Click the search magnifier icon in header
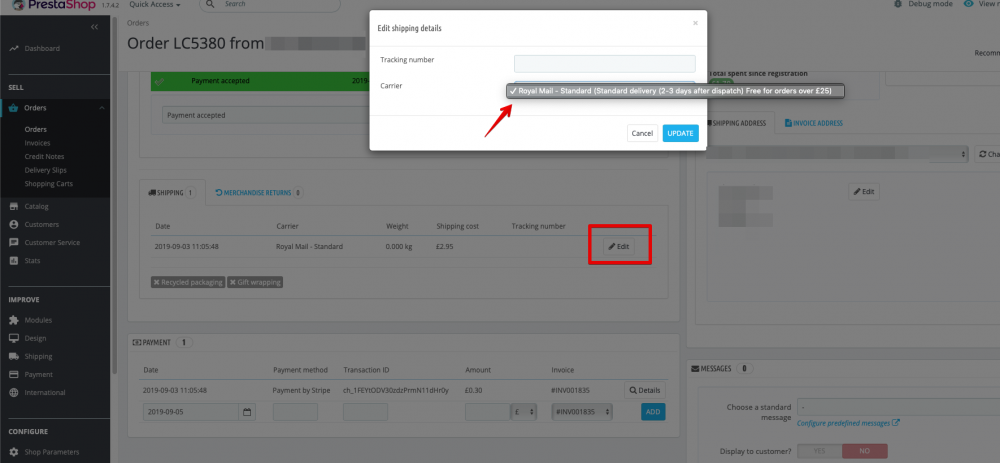Screen dimensions: 1000x463 pos(212,4)
